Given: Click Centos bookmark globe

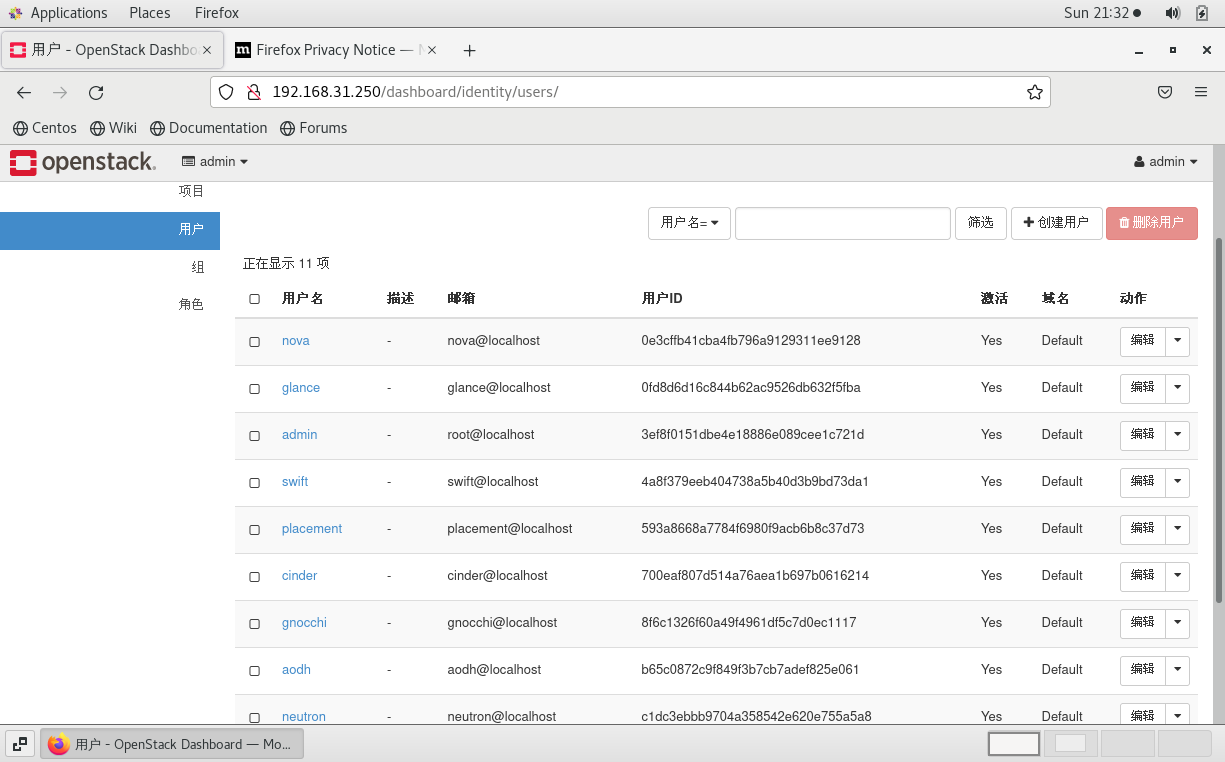Looking at the screenshot, I should [20, 128].
